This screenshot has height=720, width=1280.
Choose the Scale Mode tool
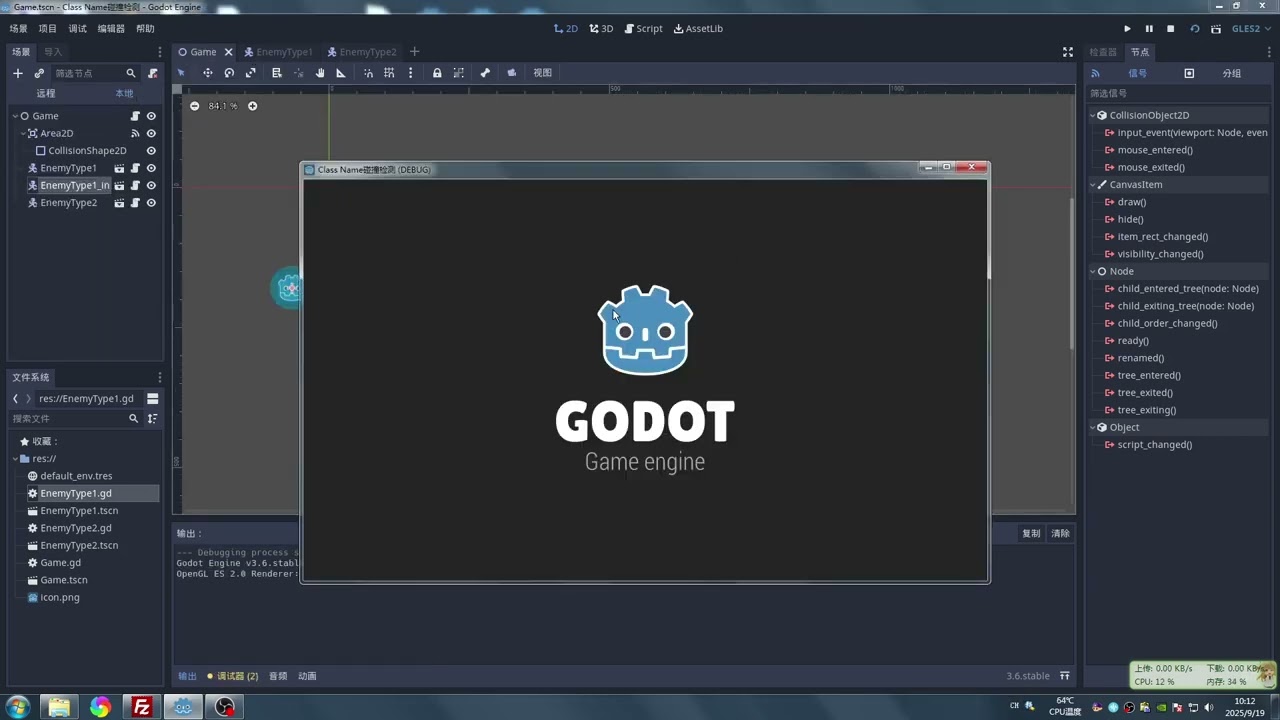[251, 73]
